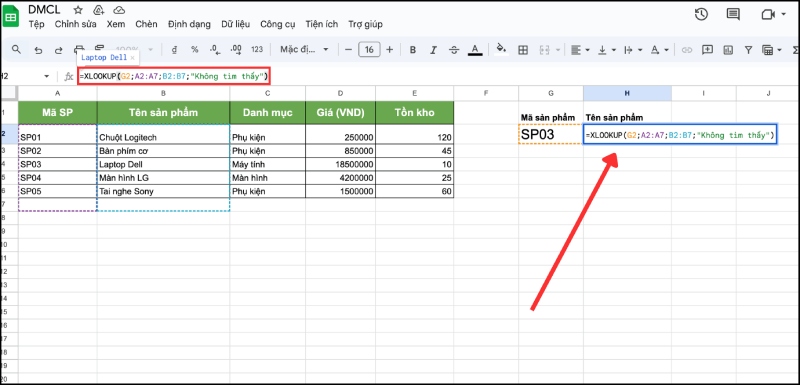This screenshot has height=385, width=800.
Task: Select the SP03 lookup cell in G2
Action: coord(551,134)
